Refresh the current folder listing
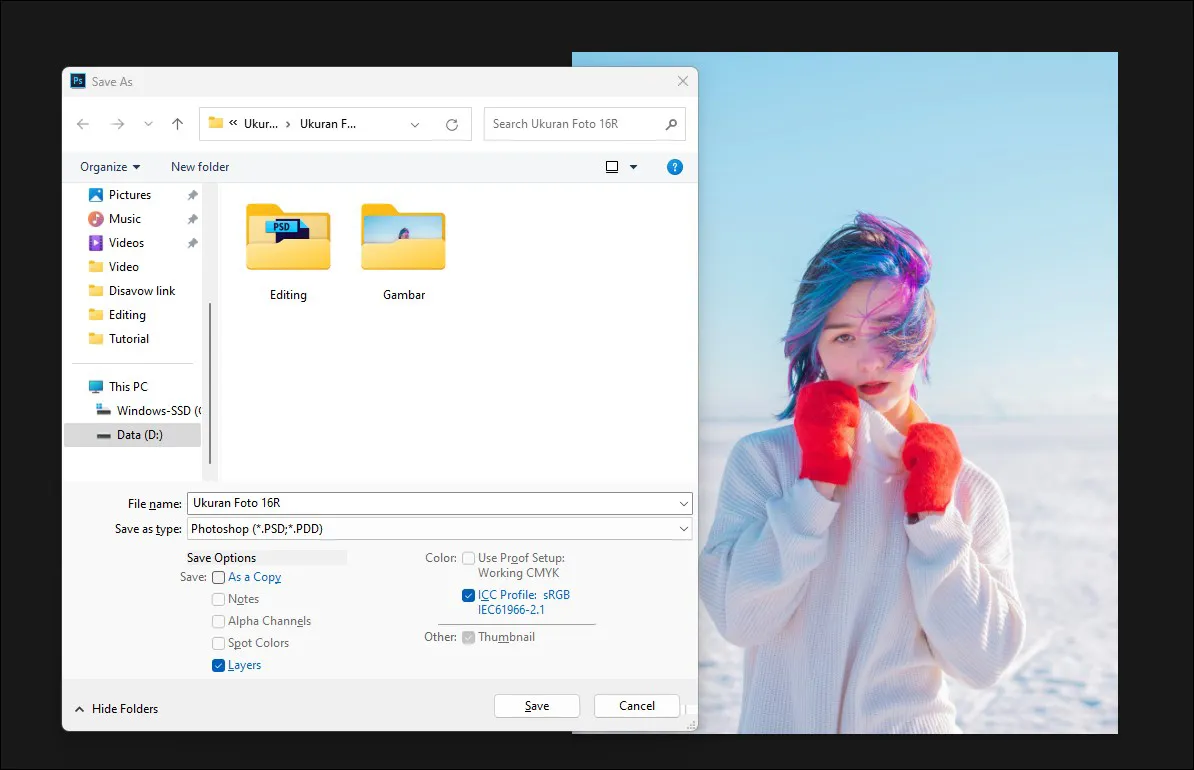Screen dimensions: 1194x770 (452, 125)
